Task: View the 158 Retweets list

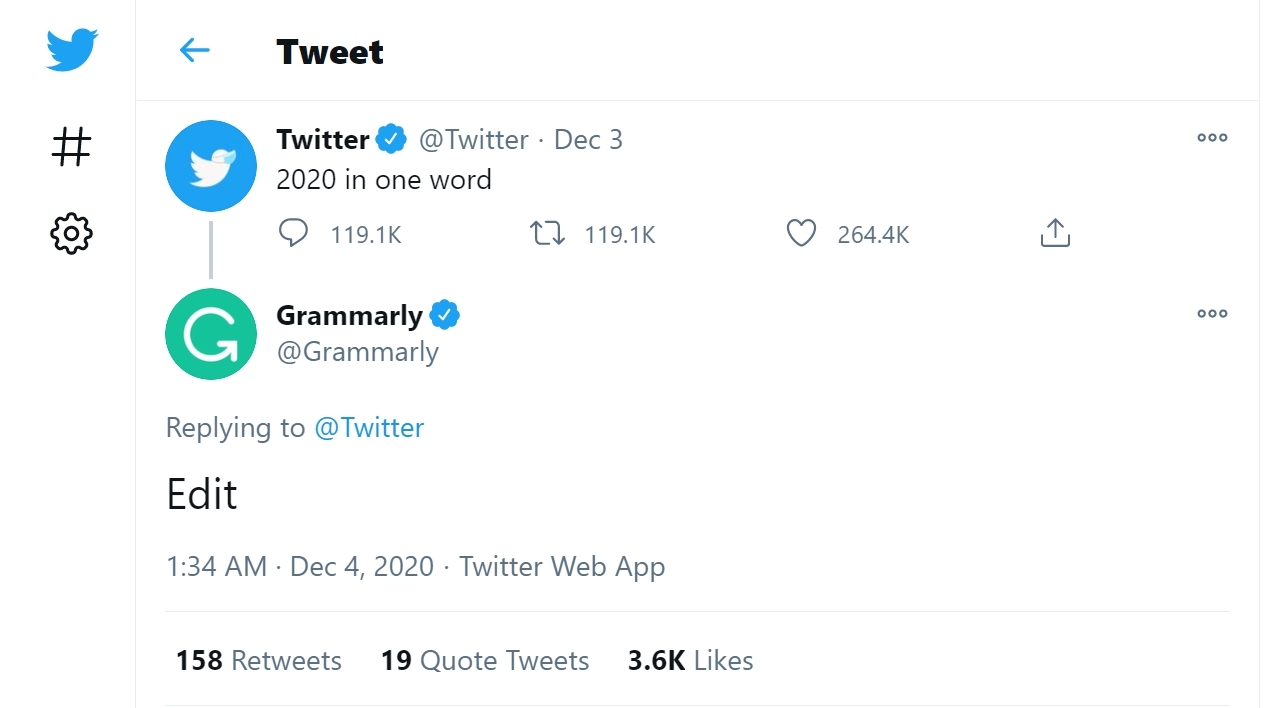Action: click(259, 661)
